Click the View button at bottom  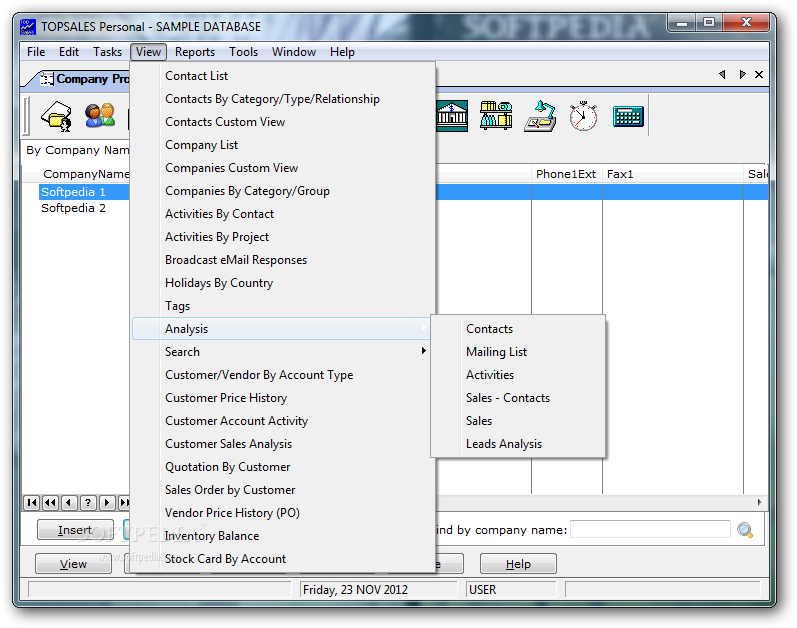[73, 564]
